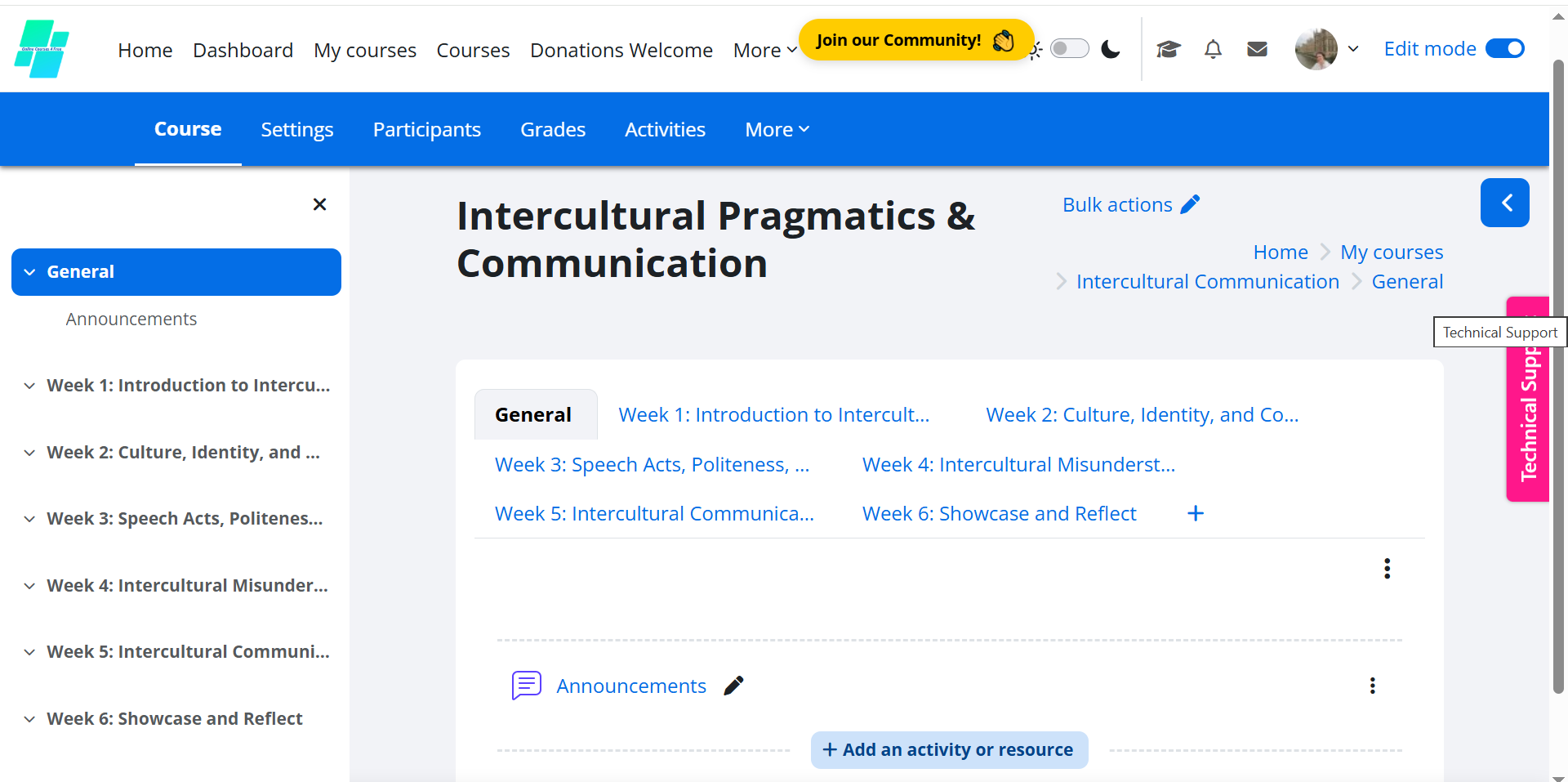This screenshot has height=782, width=1568.
Task: Open the messages envelope icon
Action: point(1258,50)
